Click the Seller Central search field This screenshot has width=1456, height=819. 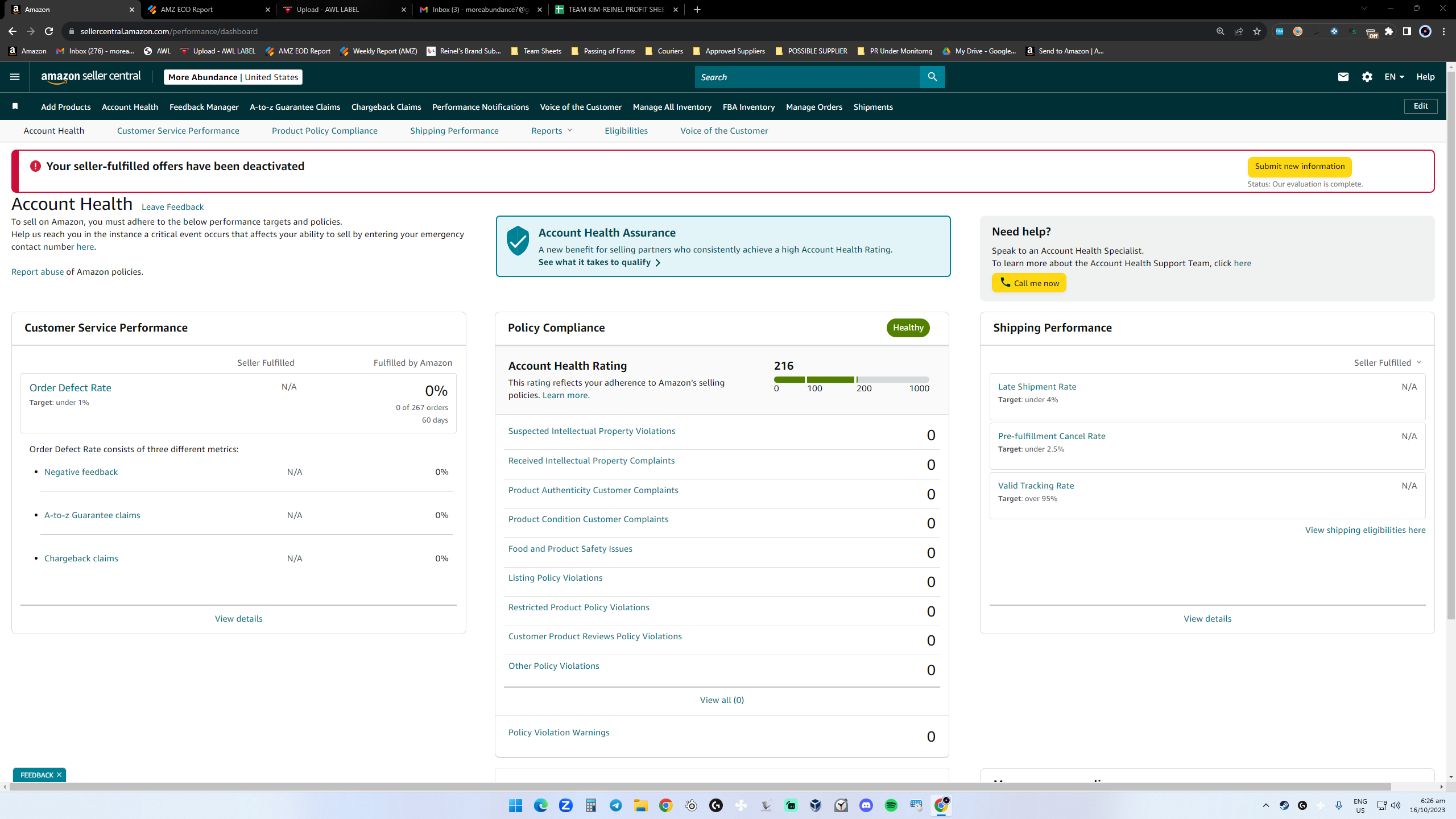point(808,77)
